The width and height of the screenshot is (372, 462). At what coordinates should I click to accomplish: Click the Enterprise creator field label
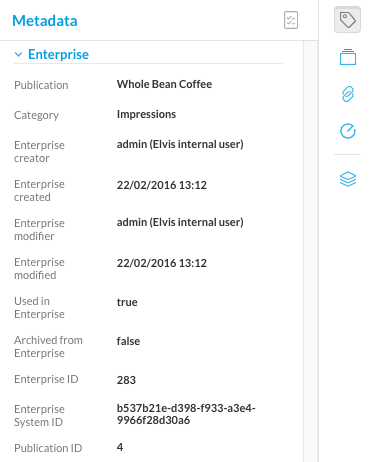(39, 152)
